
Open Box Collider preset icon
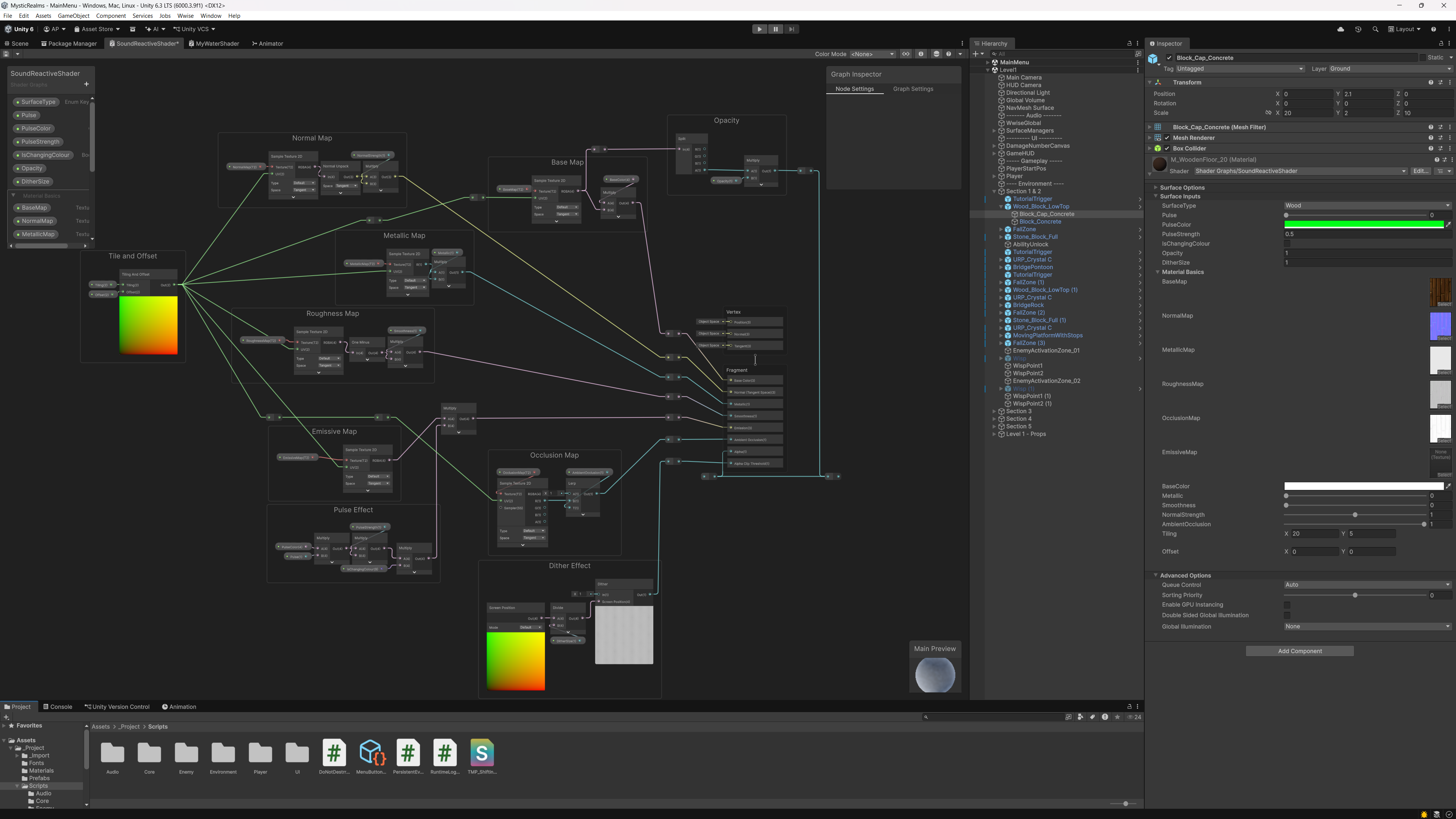(1440, 149)
